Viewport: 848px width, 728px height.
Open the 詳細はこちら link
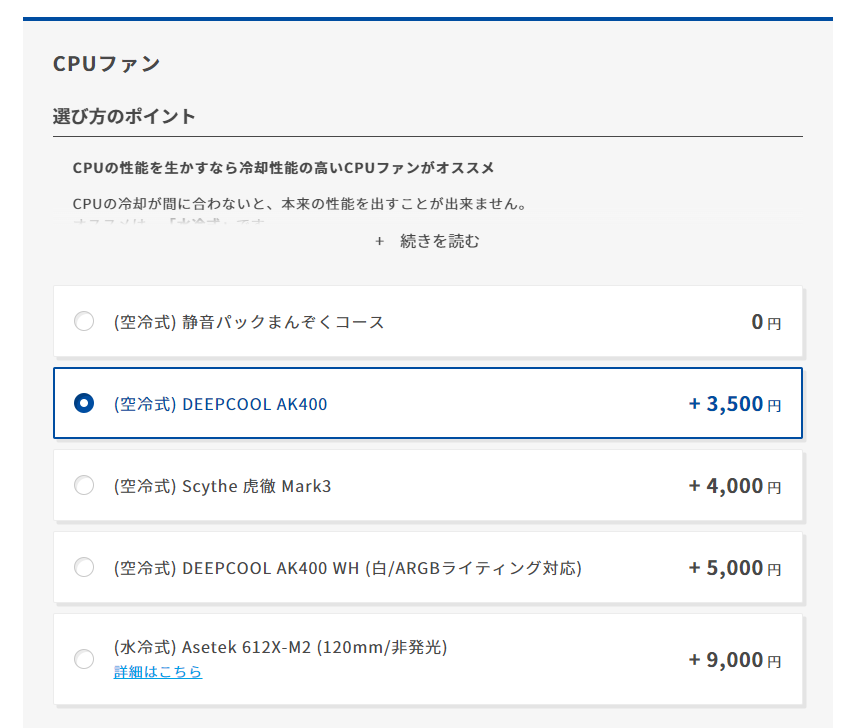(158, 672)
